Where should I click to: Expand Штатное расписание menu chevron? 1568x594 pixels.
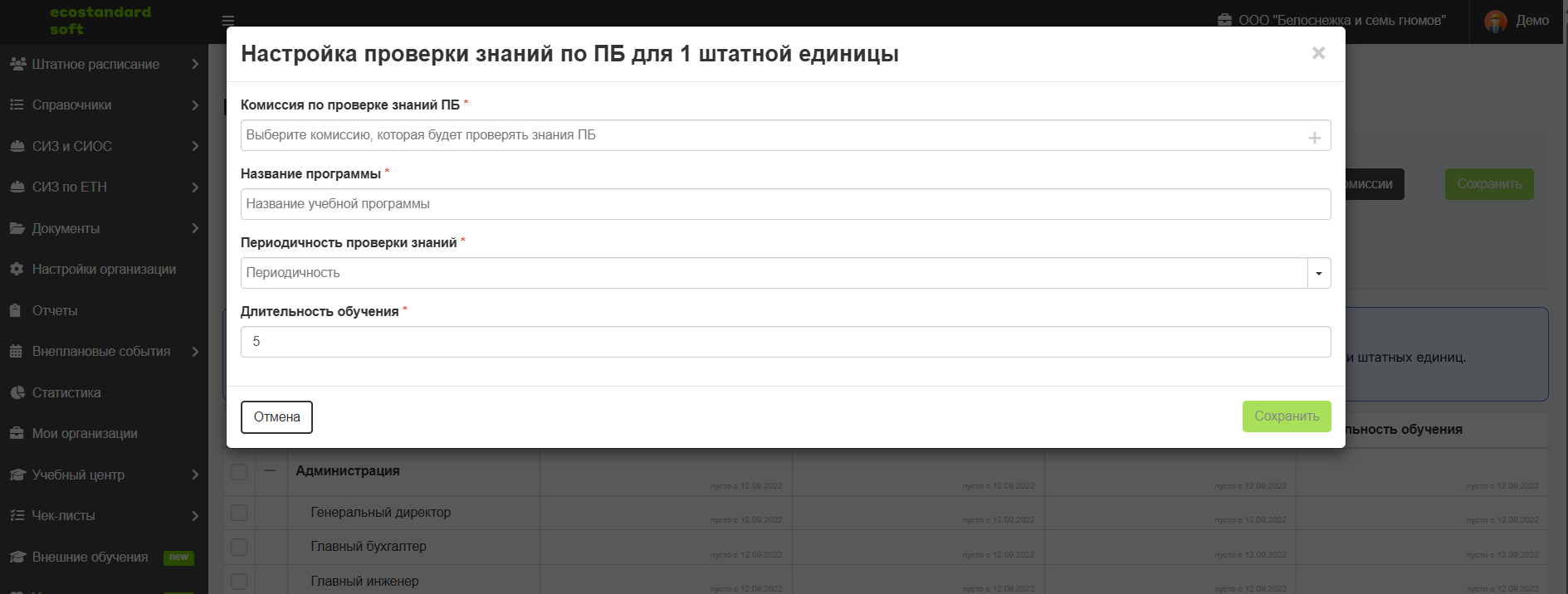195,64
